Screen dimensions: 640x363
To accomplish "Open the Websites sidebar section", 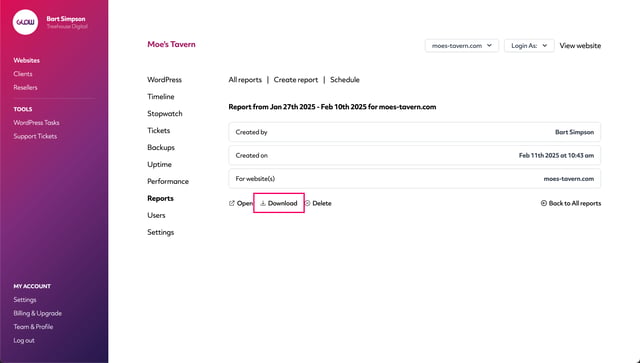I will click(27, 60).
